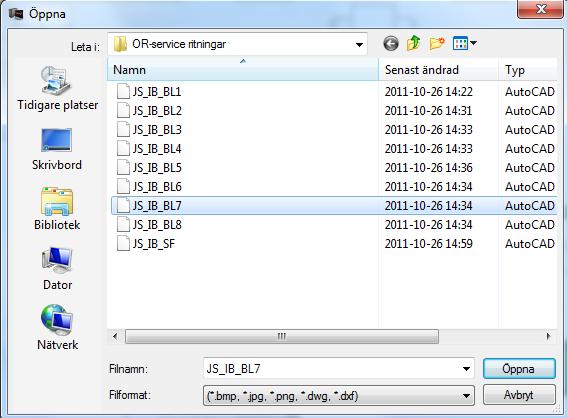Image resolution: width=567 pixels, height=418 pixels.
Task: Open the Bibliotek location
Action: [x=57, y=209]
